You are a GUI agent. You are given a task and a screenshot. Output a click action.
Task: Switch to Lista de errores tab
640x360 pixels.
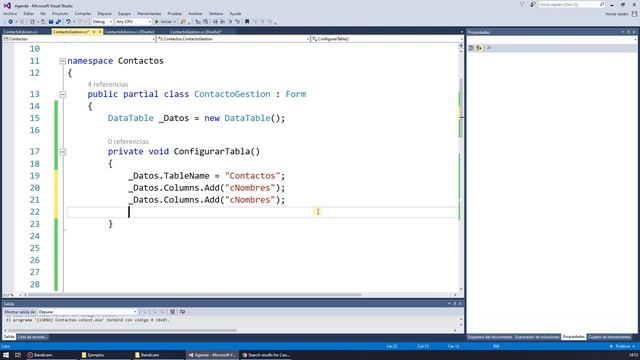[33, 337]
